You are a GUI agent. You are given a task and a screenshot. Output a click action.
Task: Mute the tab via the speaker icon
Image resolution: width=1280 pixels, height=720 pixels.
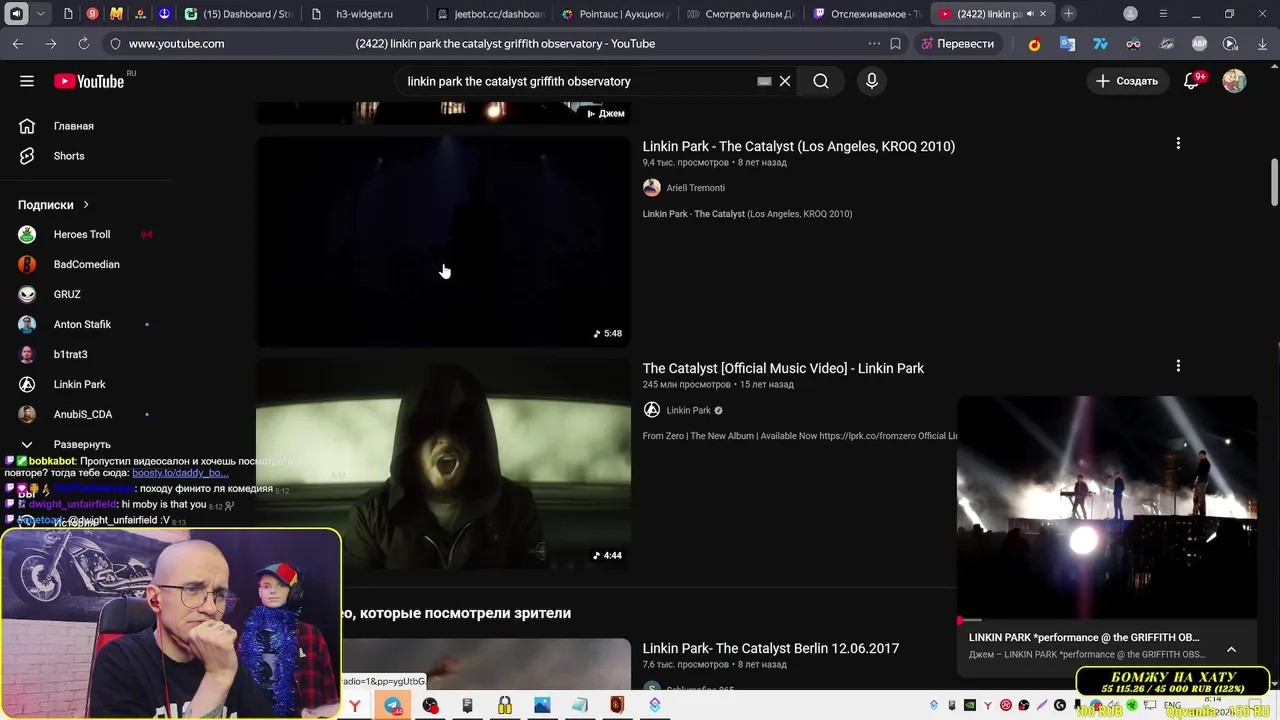pyautogui.click(x=1030, y=14)
